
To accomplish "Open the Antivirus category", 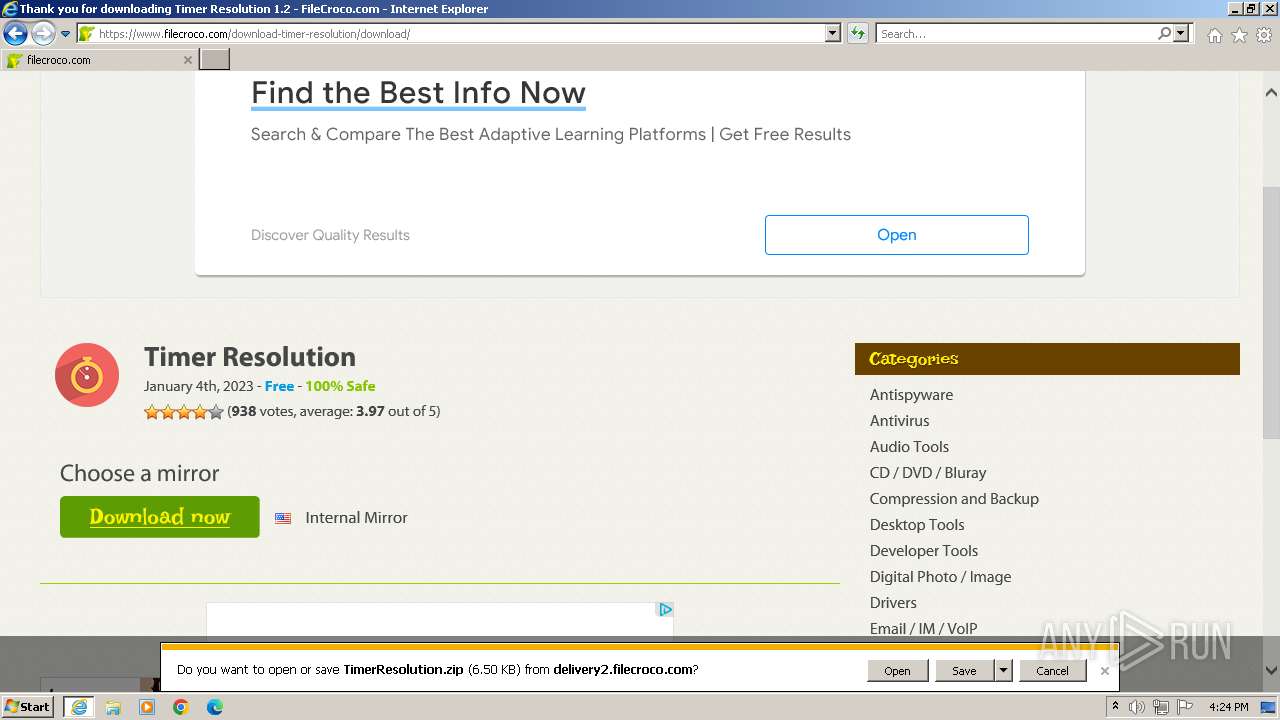I will tap(899, 421).
